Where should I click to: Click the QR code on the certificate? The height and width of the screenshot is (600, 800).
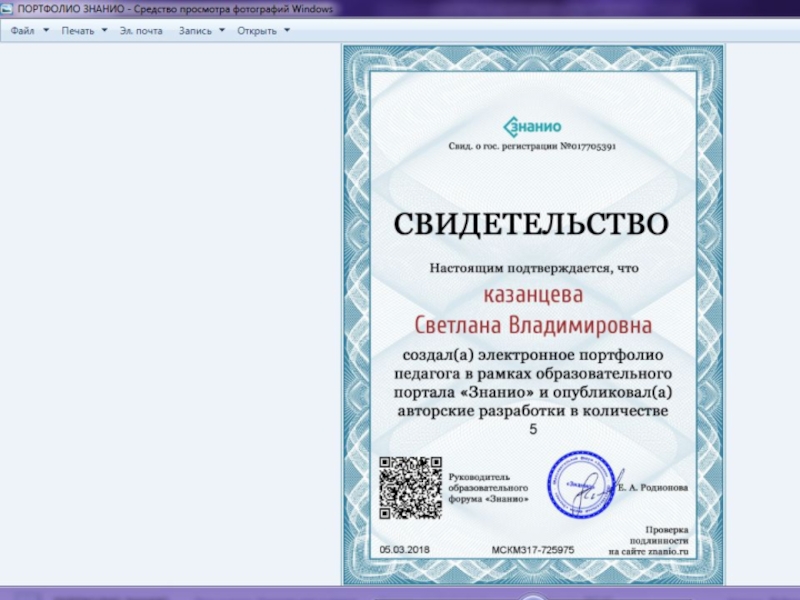click(x=410, y=488)
